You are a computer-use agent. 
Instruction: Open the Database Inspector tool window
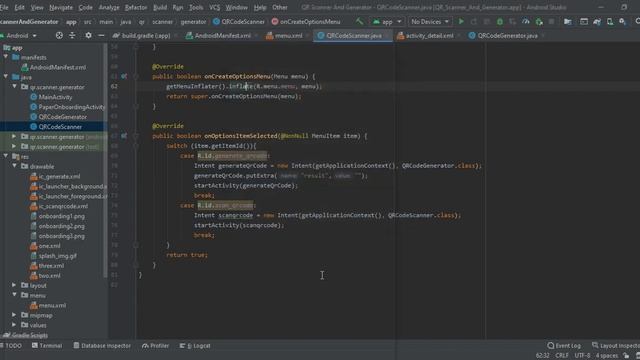tap(102, 346)
